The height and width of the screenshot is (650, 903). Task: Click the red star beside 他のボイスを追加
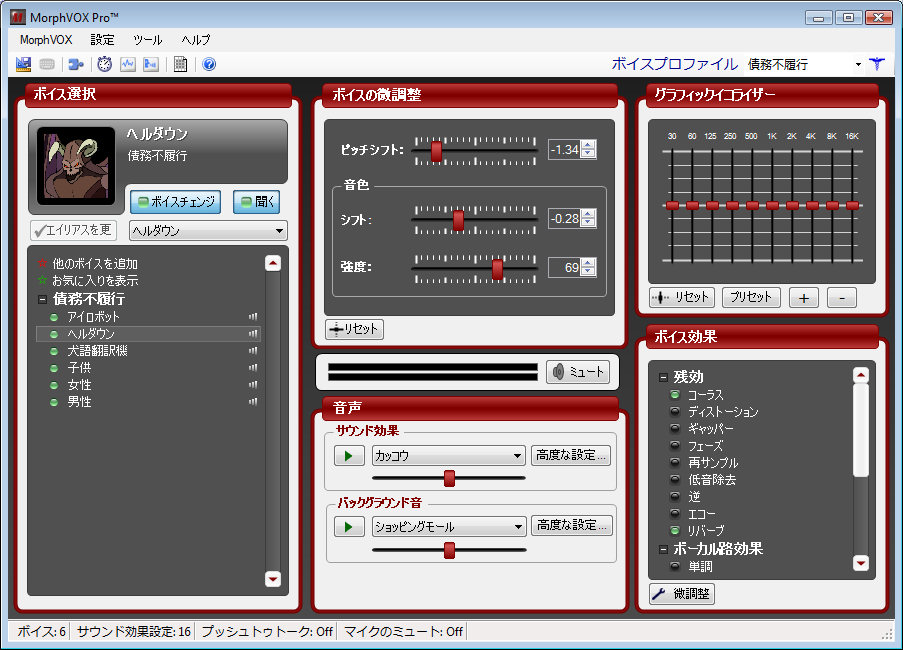[x=42, y=264]
